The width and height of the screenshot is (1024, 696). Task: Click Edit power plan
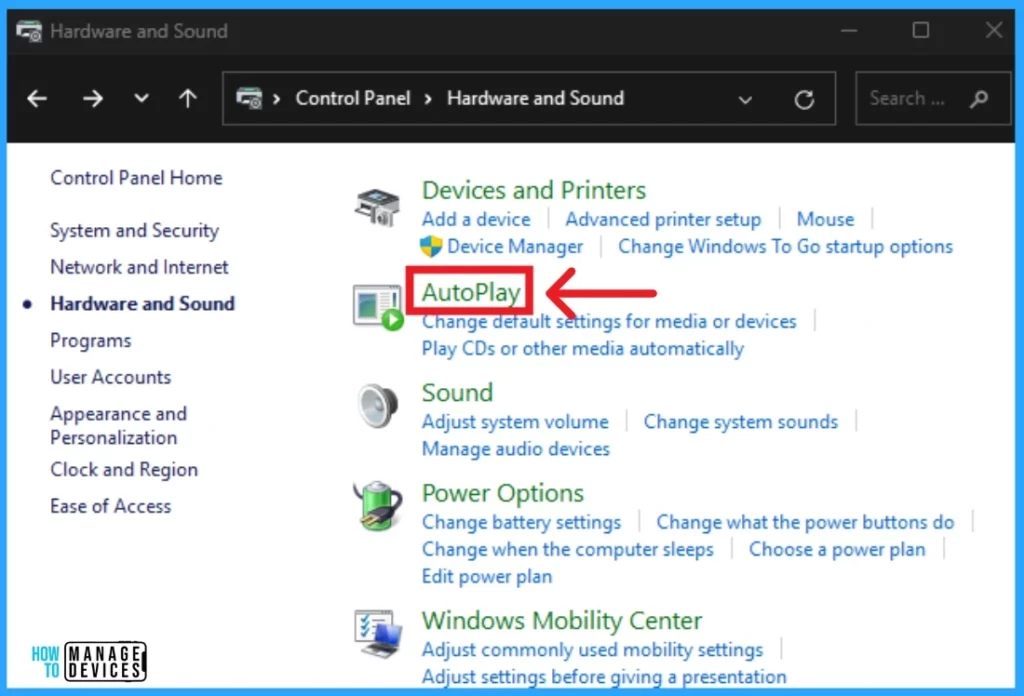coord(487,577)
